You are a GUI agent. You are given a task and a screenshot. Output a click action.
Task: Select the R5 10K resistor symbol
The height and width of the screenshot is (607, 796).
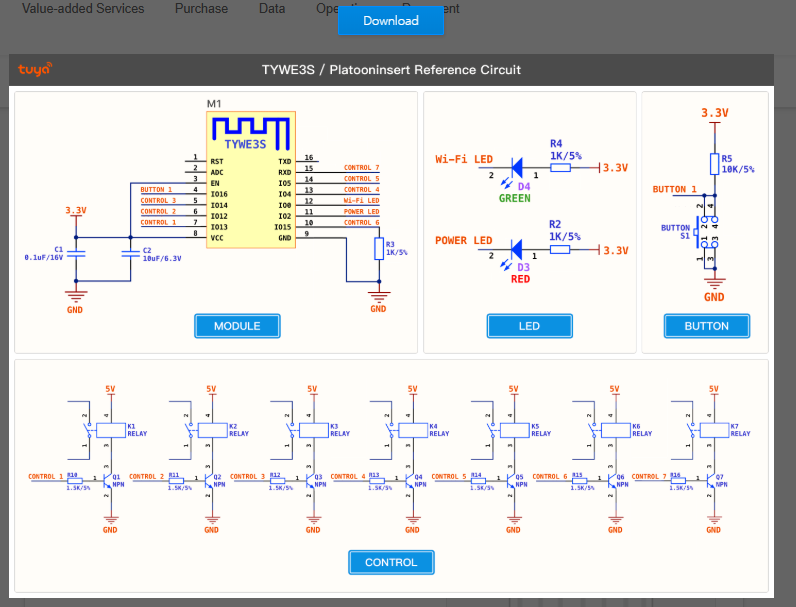714,164
